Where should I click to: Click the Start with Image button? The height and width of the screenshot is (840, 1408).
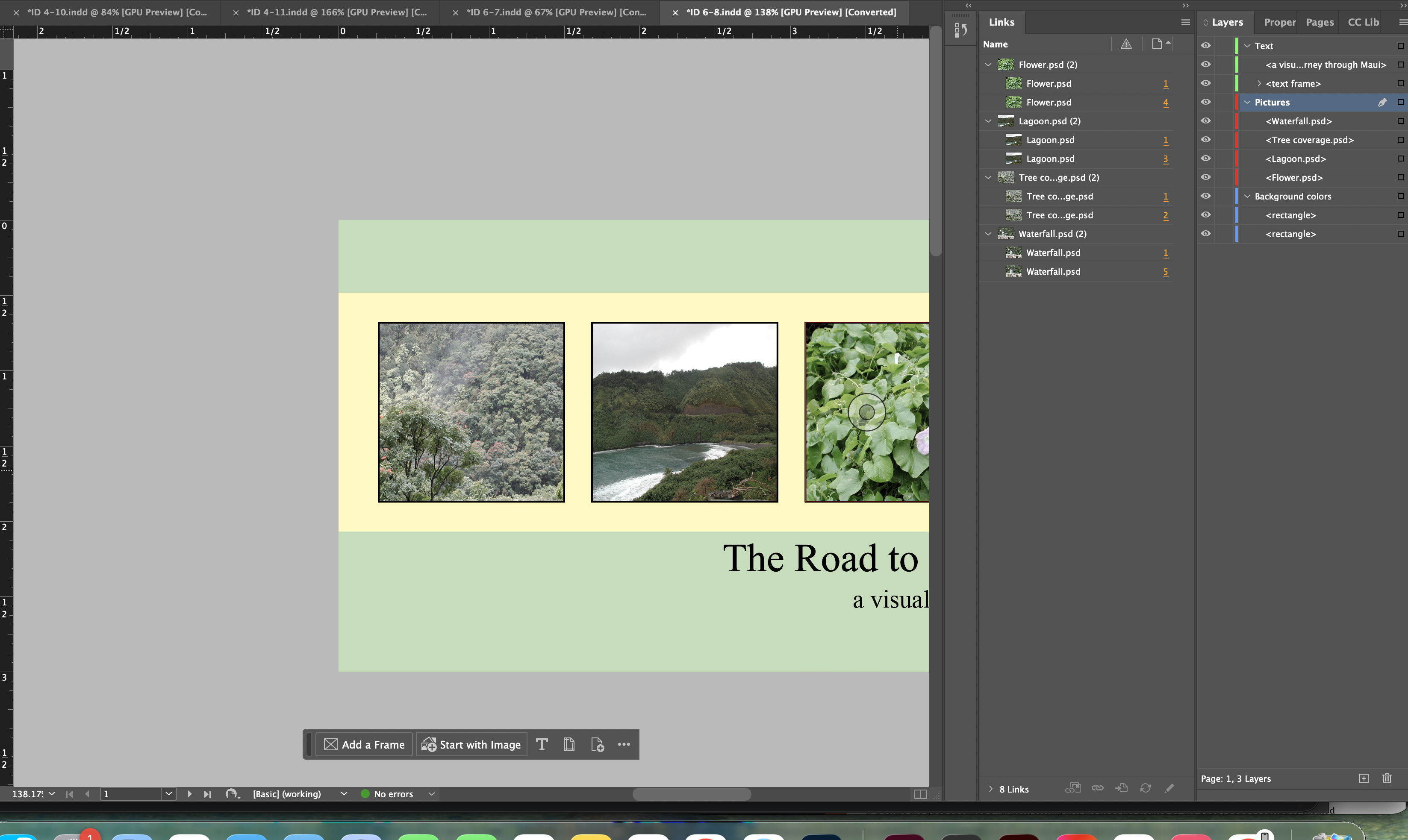pyautogui.click(x=471, y=744)
